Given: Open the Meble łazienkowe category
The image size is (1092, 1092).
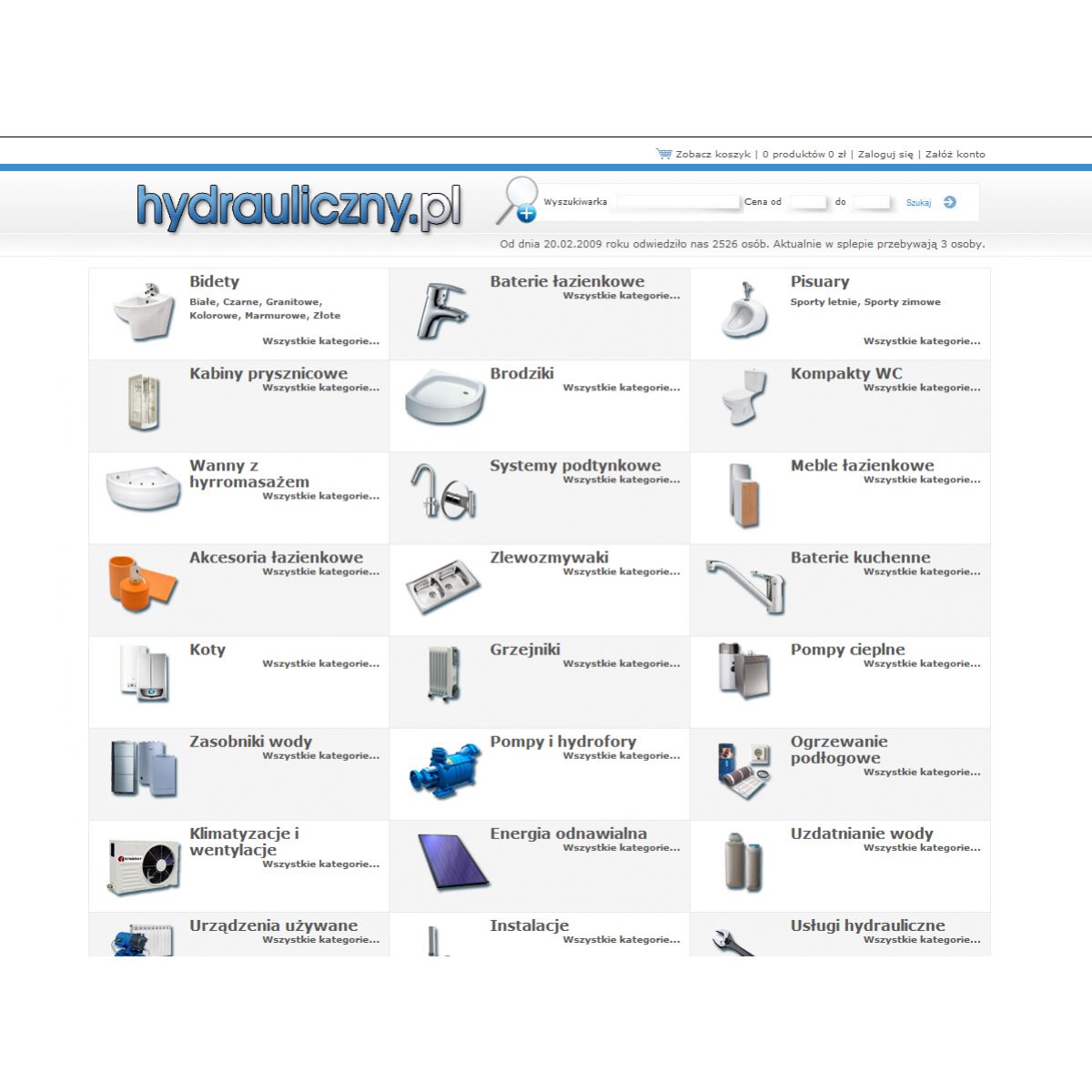Looking at the screenshot, I should tap(862, 465).
